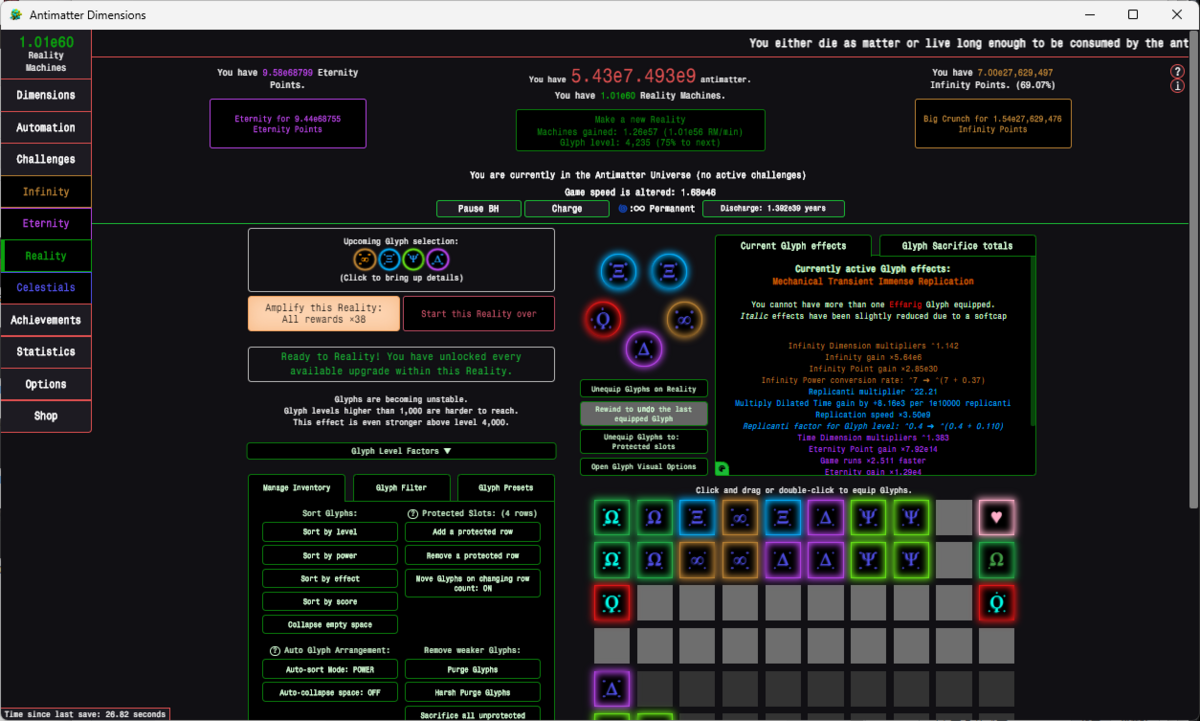Click the help icon beside Protected Slots
Image resolution: width=1200 pixels, height=721 pixels.
click(412, 513)
